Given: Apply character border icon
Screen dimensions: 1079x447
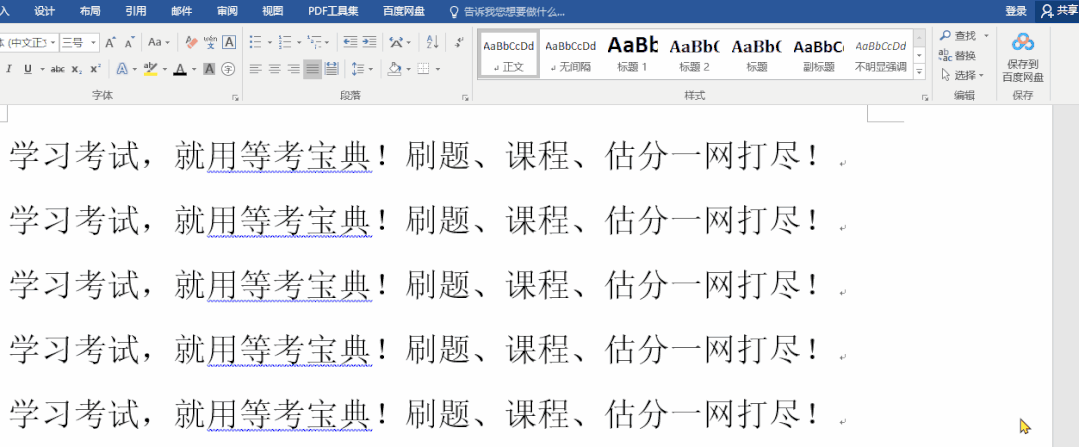Looking at the screenshot, I should 228,43.
